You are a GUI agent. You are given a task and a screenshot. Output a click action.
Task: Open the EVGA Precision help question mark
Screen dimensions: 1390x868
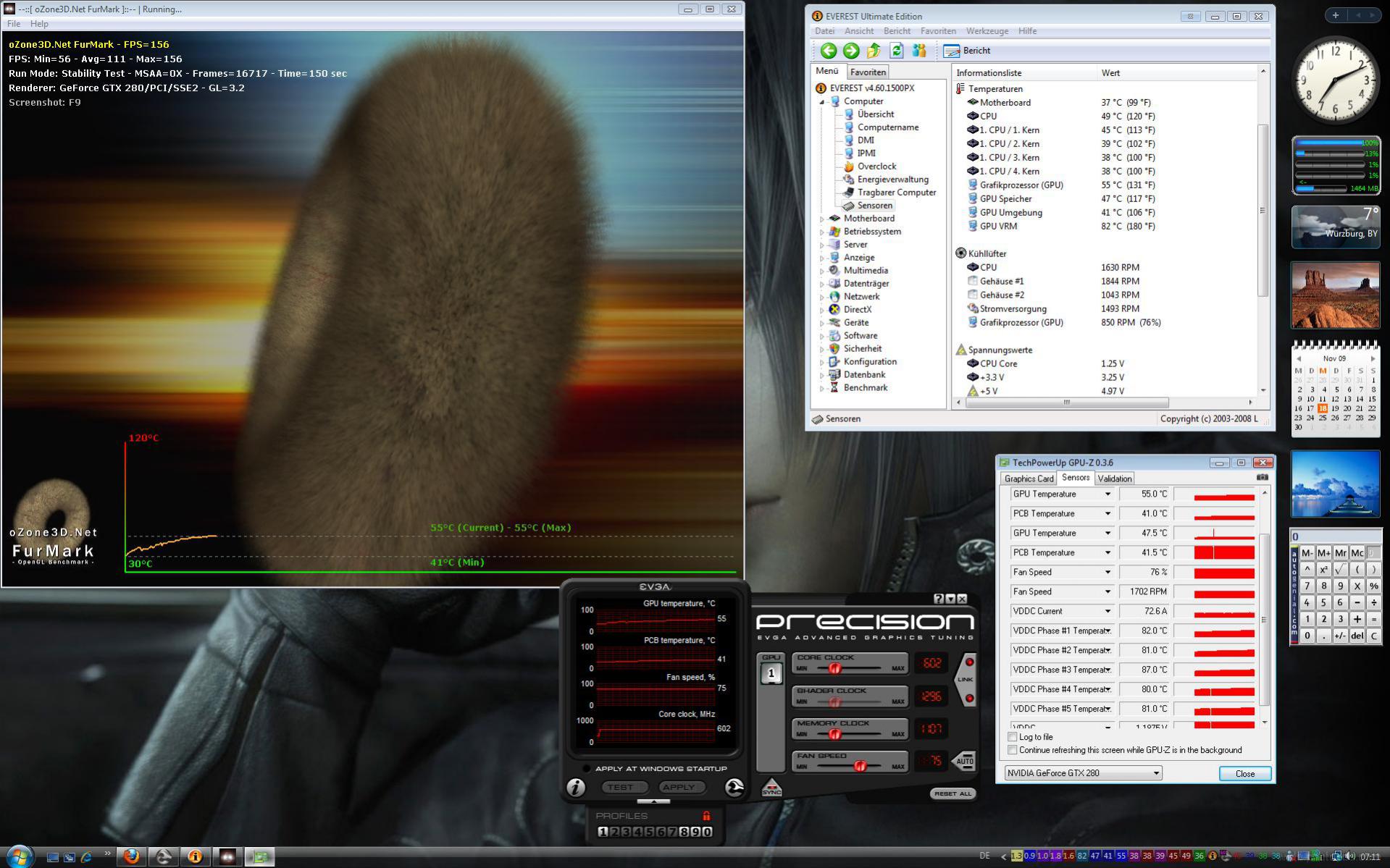(x=939, y=599)
